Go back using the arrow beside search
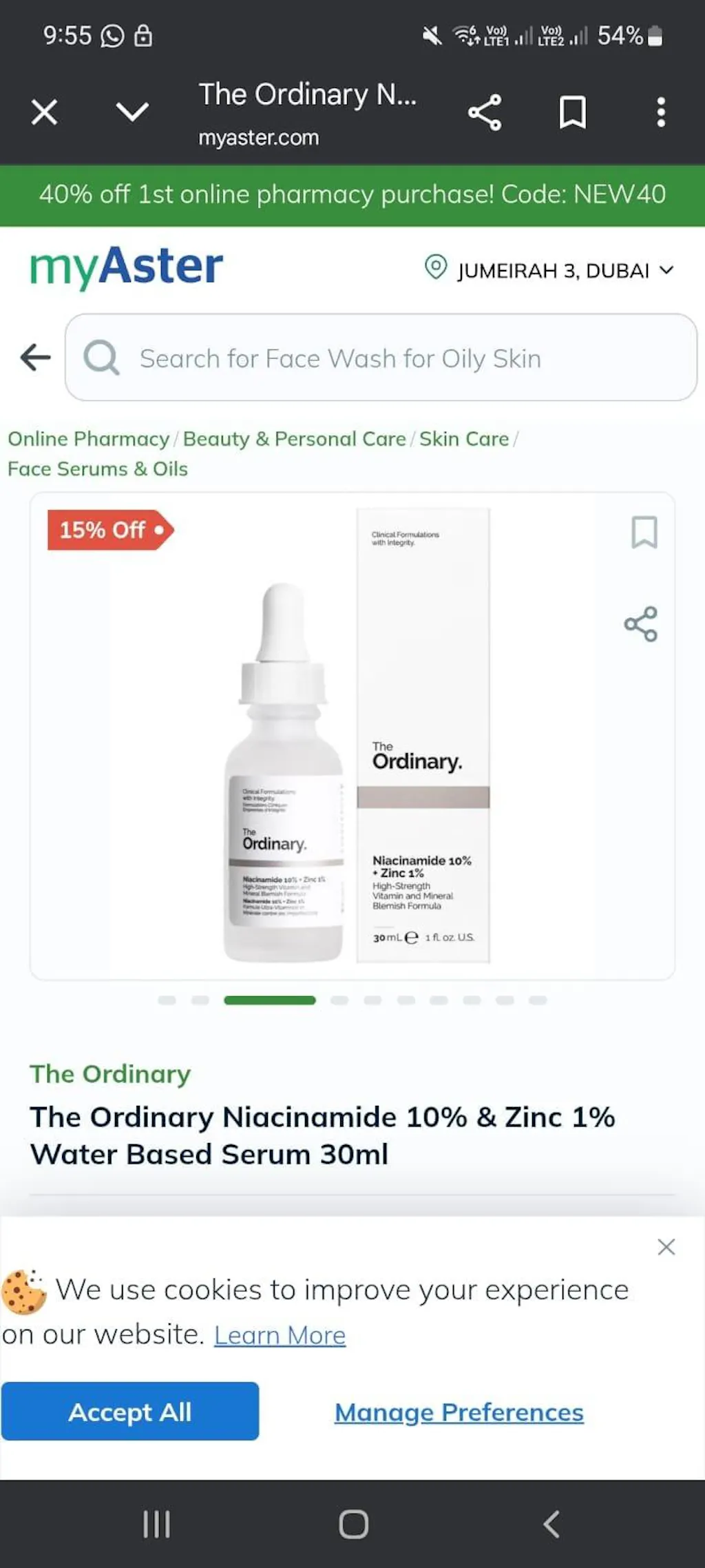Image resolution: width=705 pixels, height=1568 pixels. pyautogui.click(x=35, y=357)
